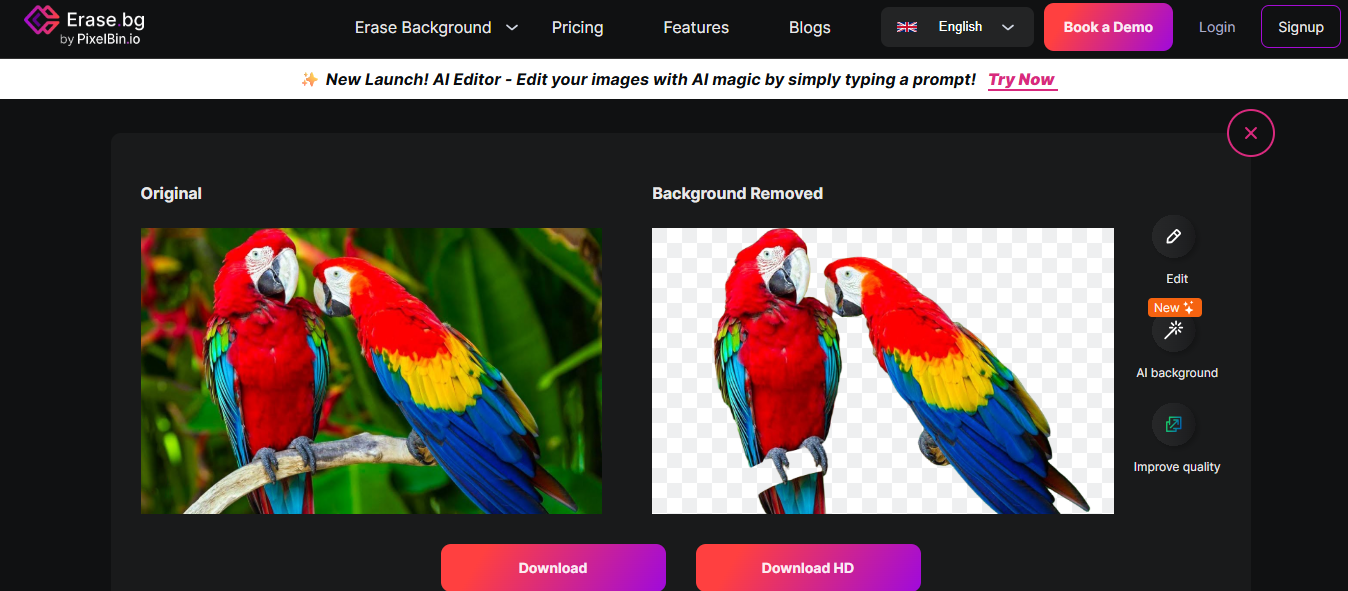Click the orange New badge

[1174, 308]
